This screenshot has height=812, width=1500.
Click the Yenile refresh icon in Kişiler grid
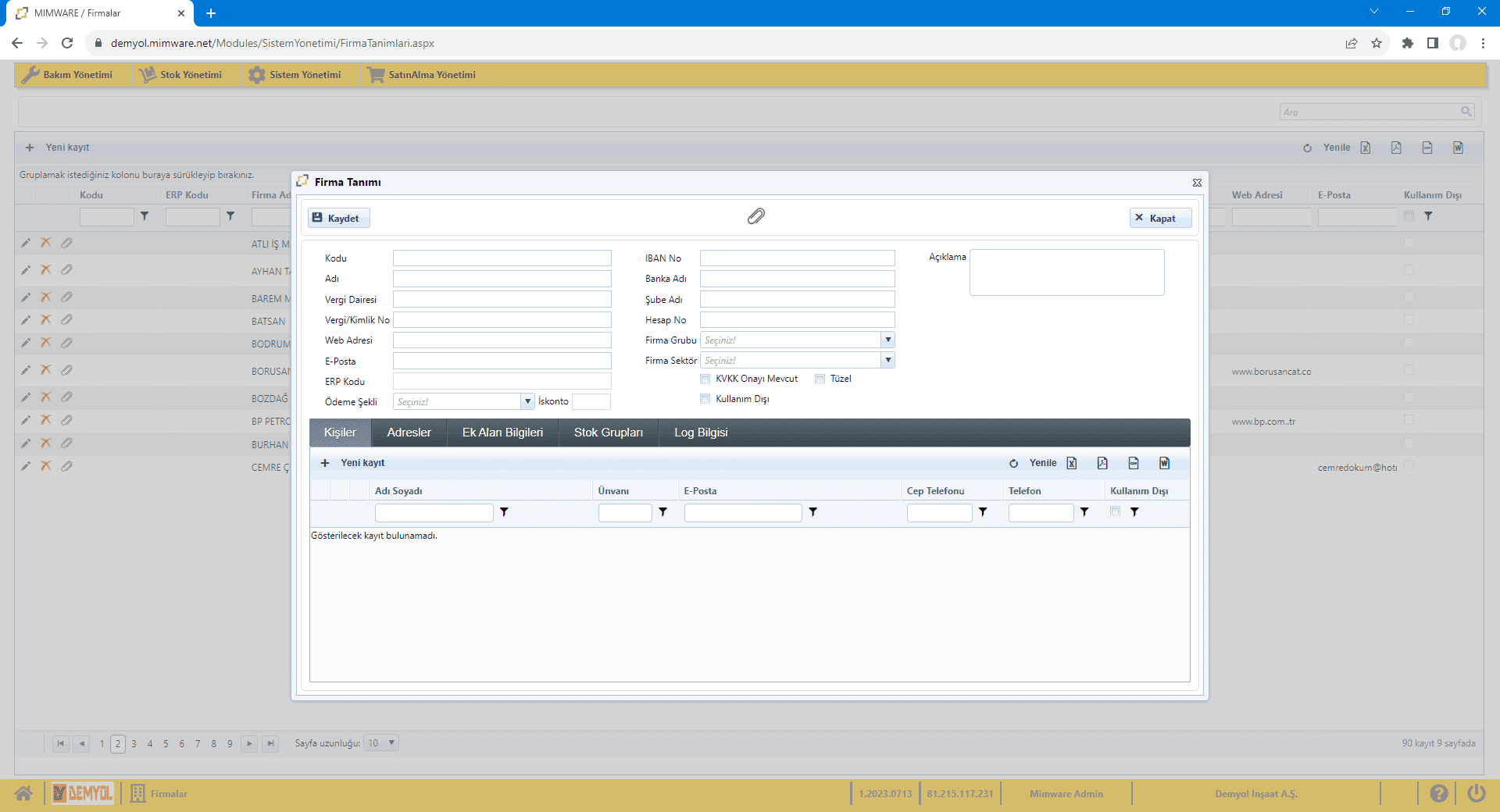(x=1013, y=463)
